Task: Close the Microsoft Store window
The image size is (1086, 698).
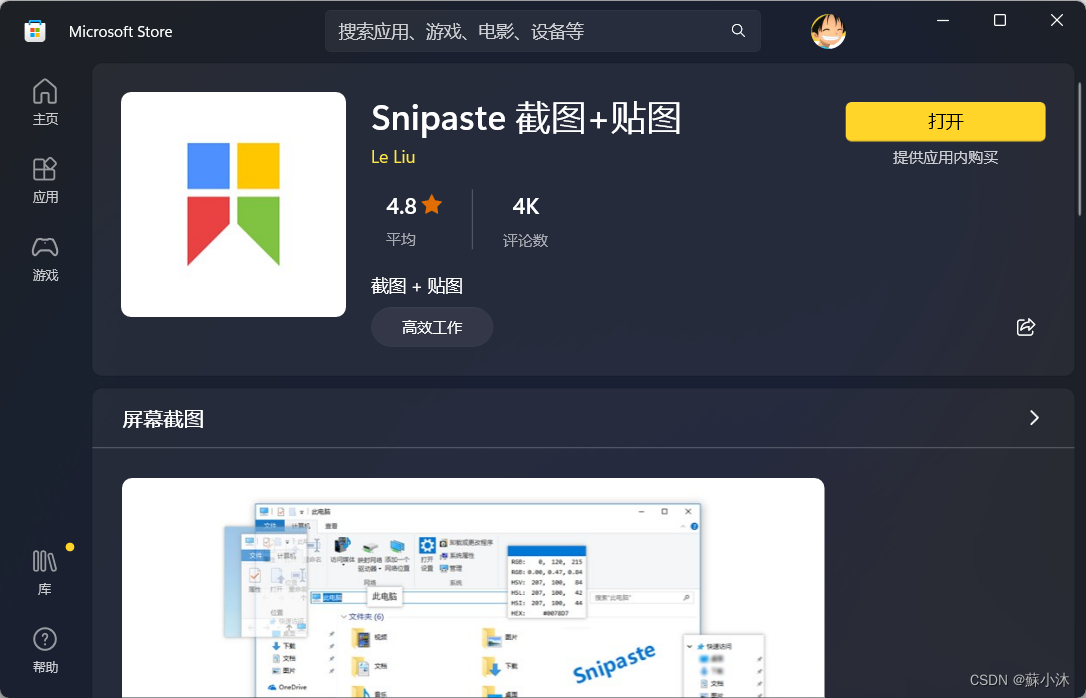Action: 1056,21
